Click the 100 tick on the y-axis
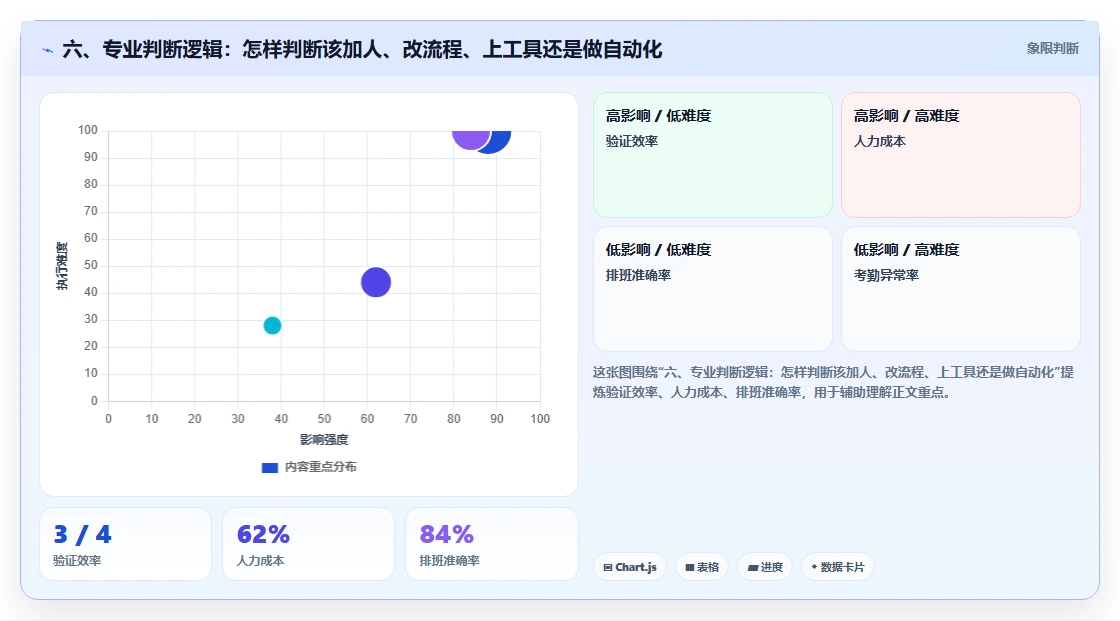Viewport: 1120px width, 621px height. pyautogui.click(x=88, y=130)
